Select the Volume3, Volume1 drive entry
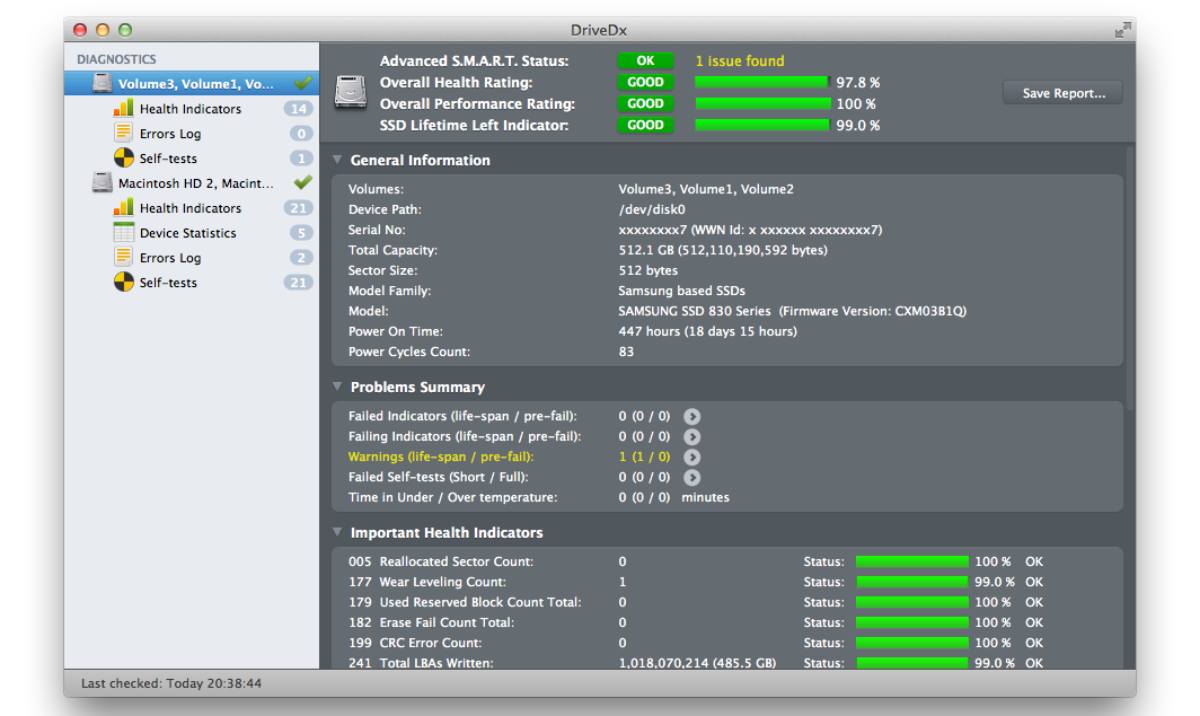1200x716 pixels. pos(191,83)
